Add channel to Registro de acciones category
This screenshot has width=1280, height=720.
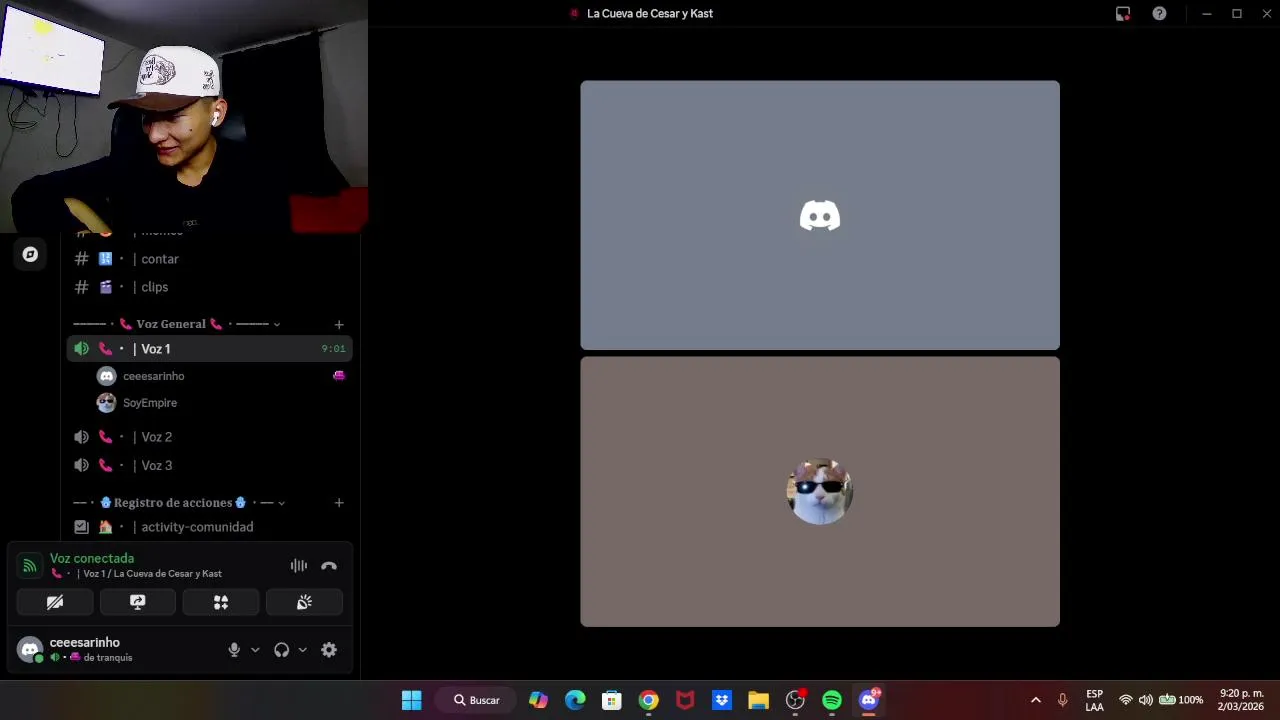click(339, 503)
